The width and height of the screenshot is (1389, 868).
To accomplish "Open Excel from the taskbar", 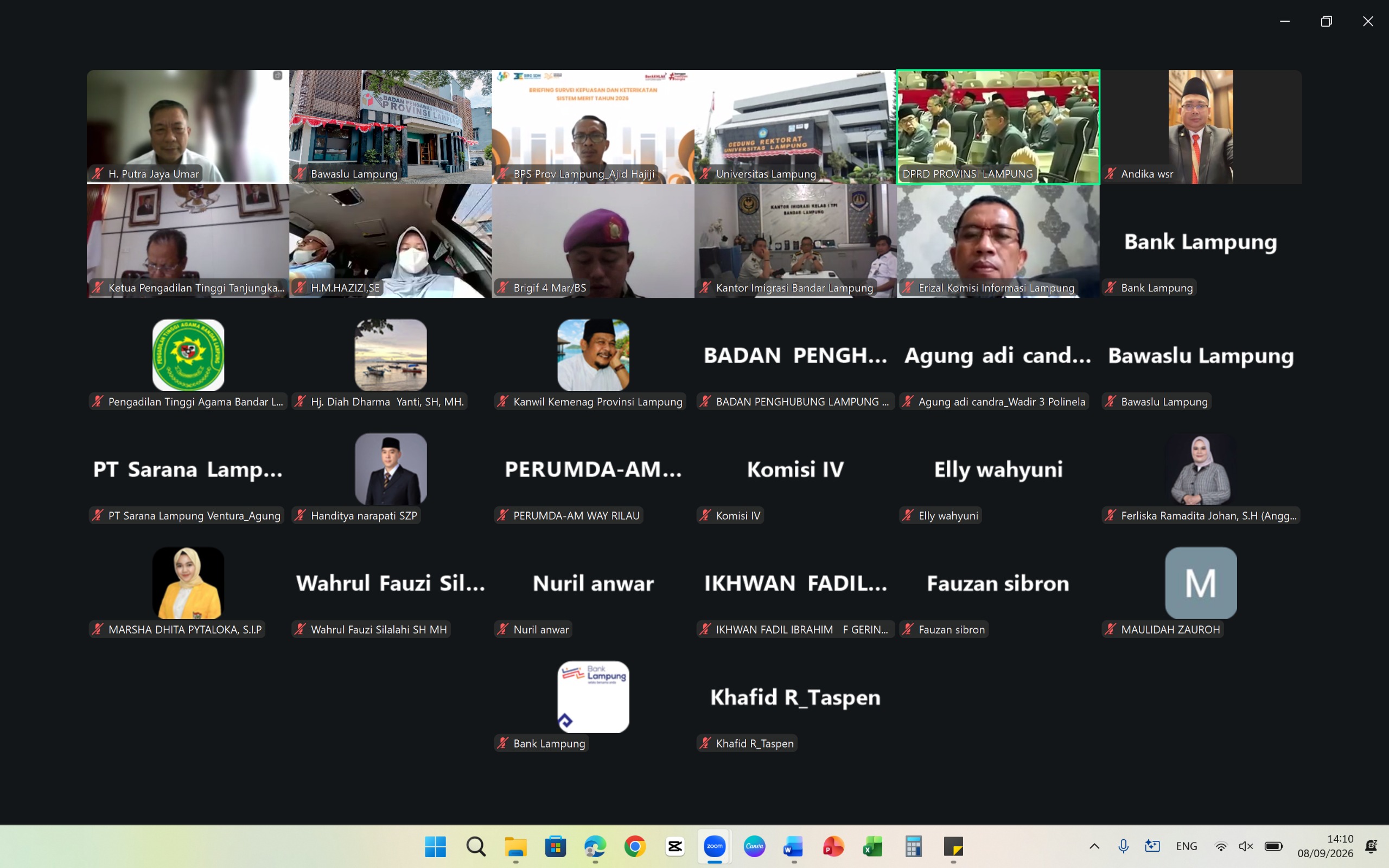I will click(872, 846).
